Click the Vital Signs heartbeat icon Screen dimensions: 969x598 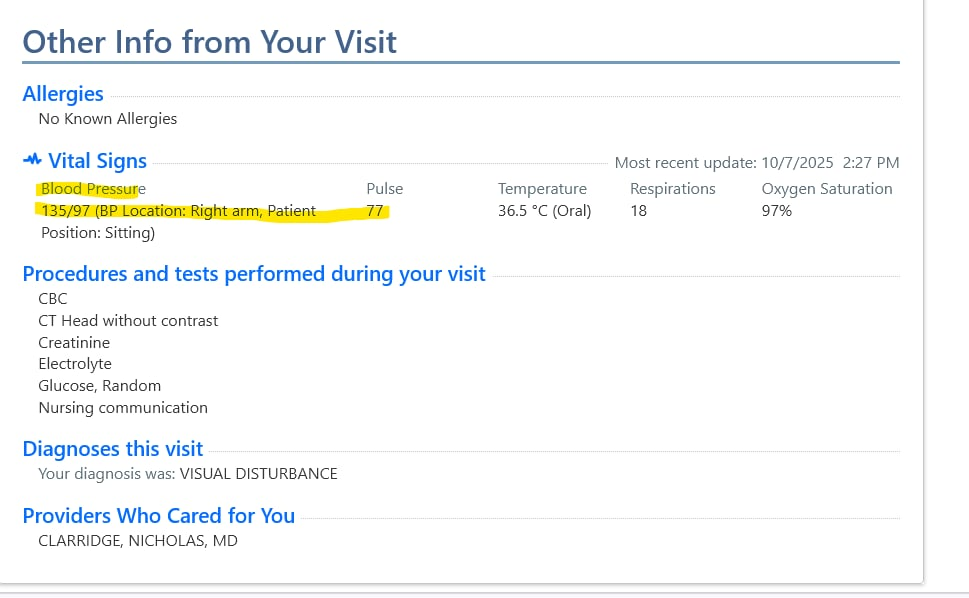point(32,160)
